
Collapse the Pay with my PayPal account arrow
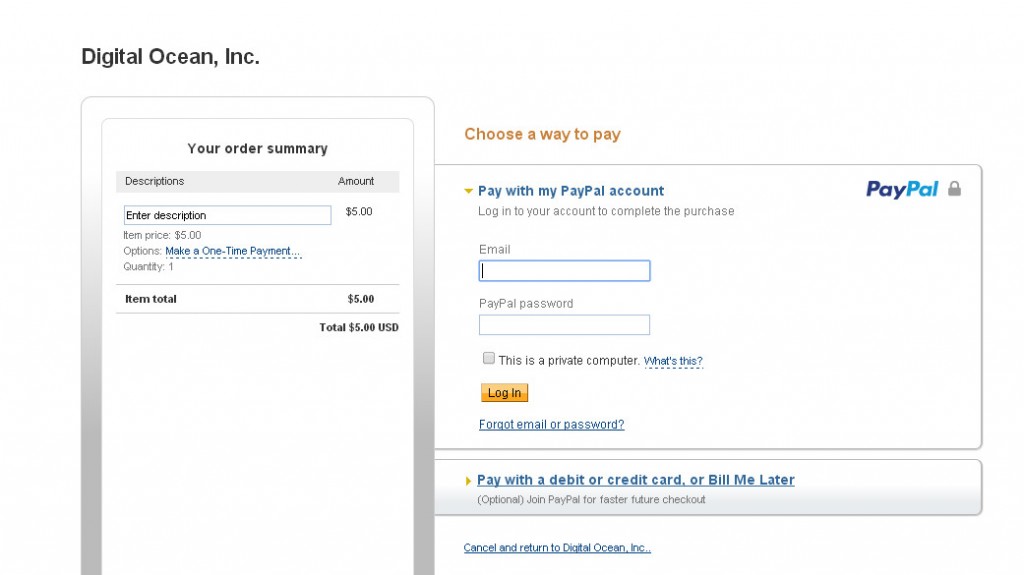pyautogui.click(x=468, y=191)
